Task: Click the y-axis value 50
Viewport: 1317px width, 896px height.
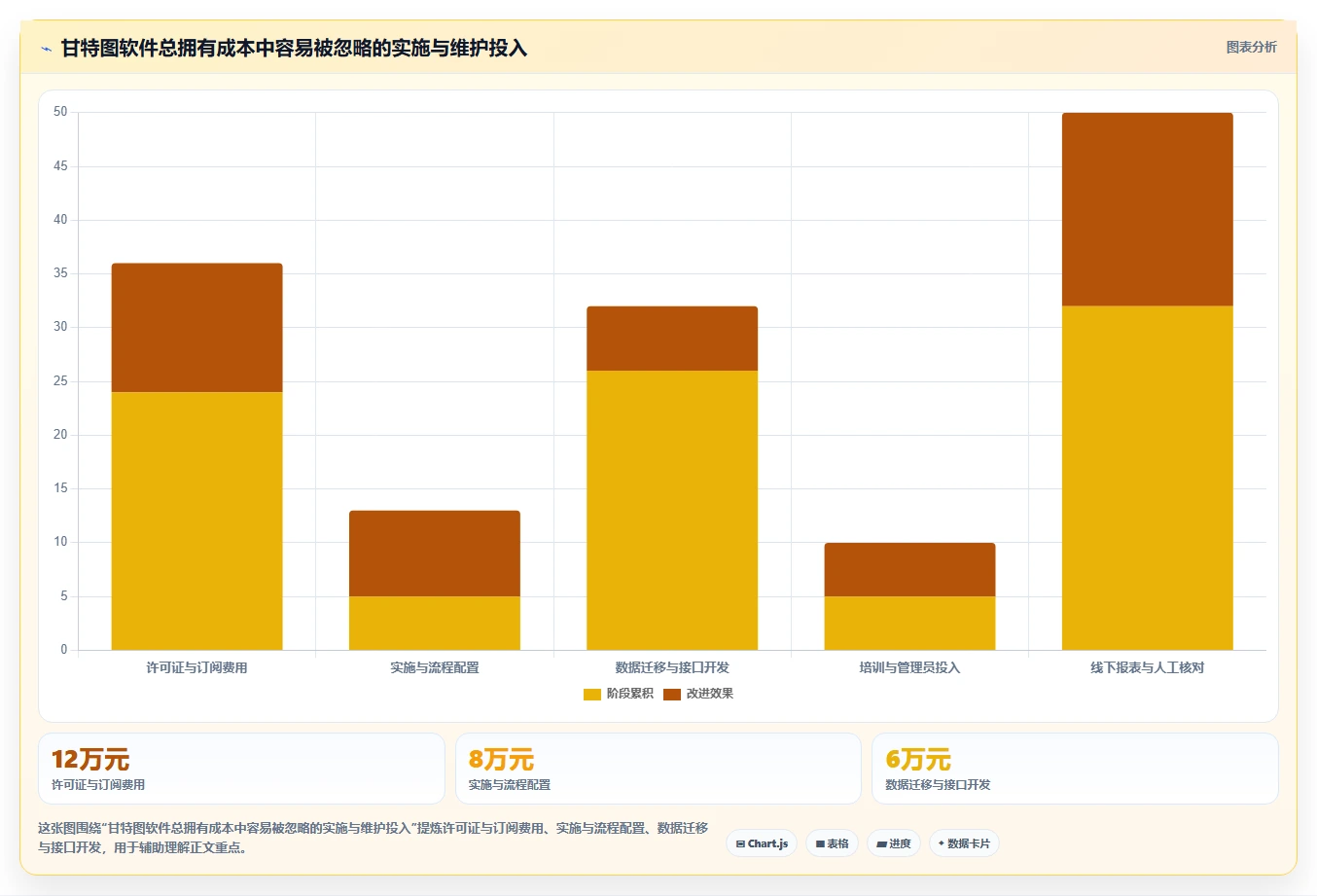Action: point(60,112)
